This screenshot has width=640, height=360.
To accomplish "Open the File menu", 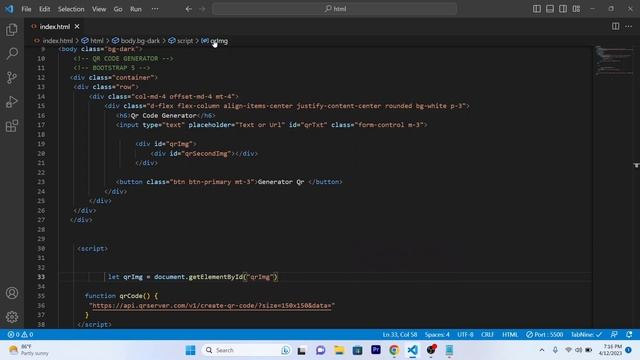I will 26,9.
